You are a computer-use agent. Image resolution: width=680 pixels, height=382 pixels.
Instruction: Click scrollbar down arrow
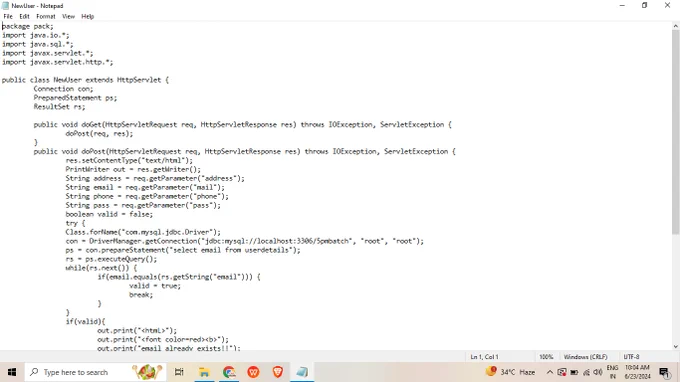pyautogui.click(x=676, y=346)
